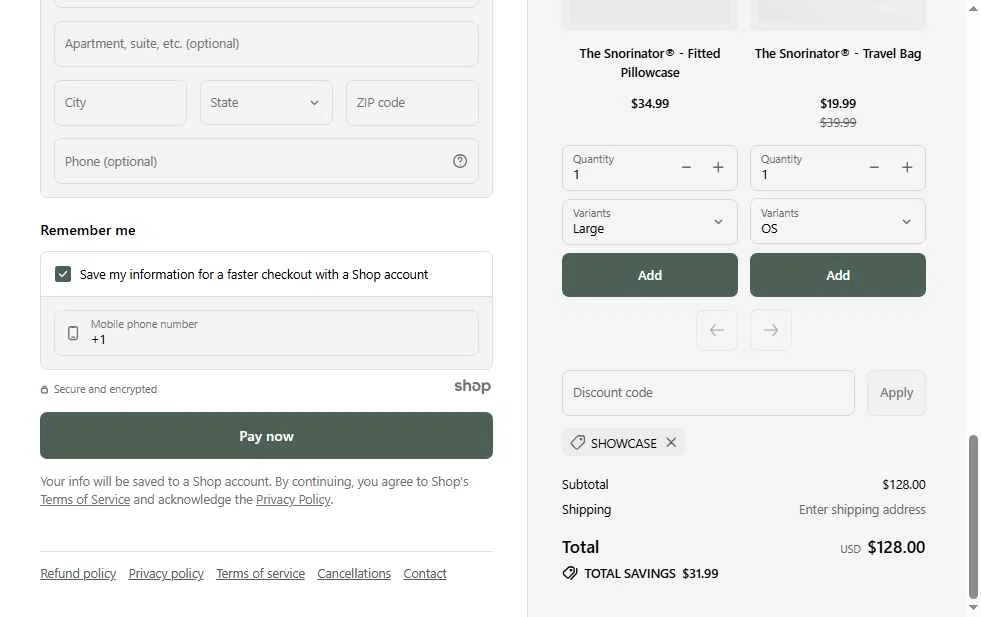Click the $128.00 total amount
The width and height of the screenshot is (981, 617).
coord(896,548)
